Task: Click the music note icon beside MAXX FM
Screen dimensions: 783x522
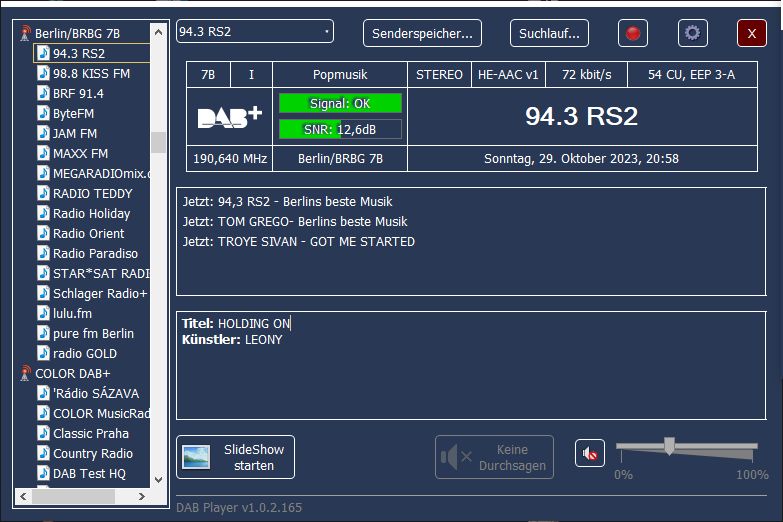Action: point(43,153)
